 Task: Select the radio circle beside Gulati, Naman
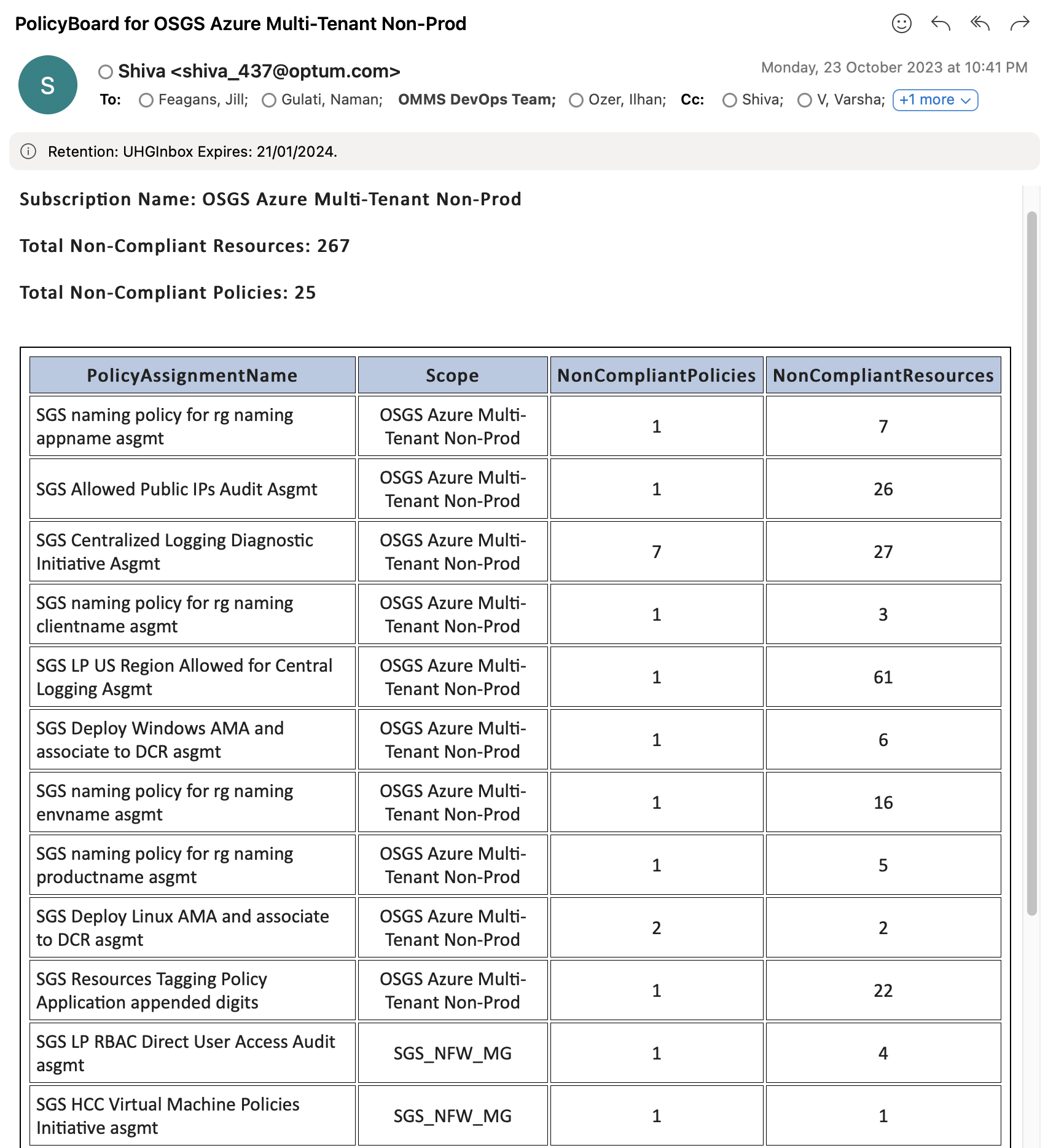(x=268, y=100)
